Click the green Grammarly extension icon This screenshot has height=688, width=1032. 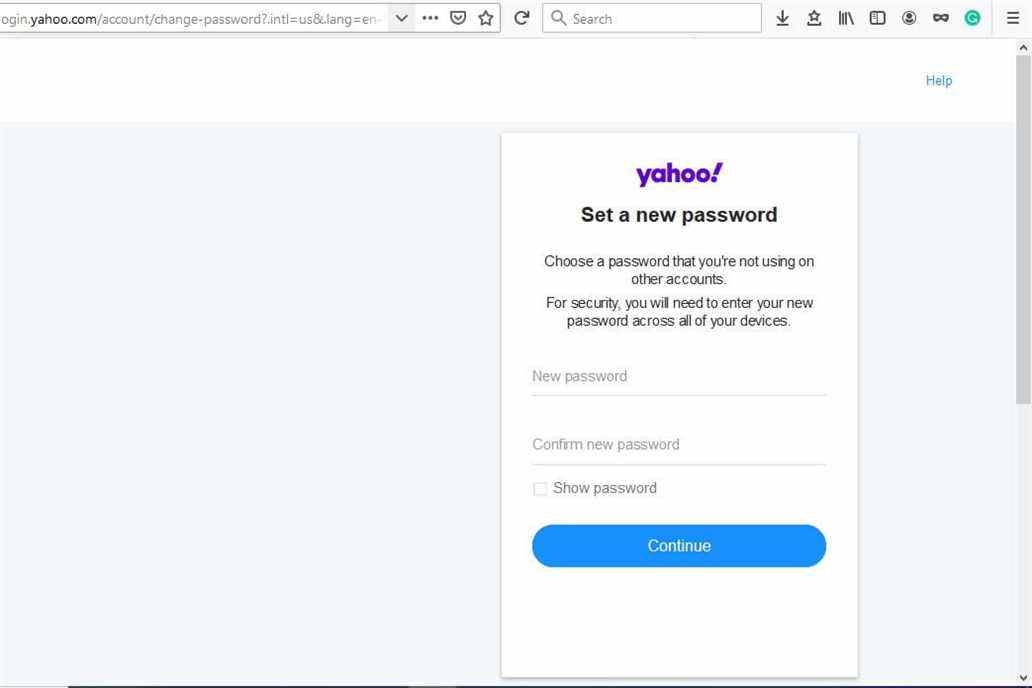pyautogui.click(x=972, y=18)
